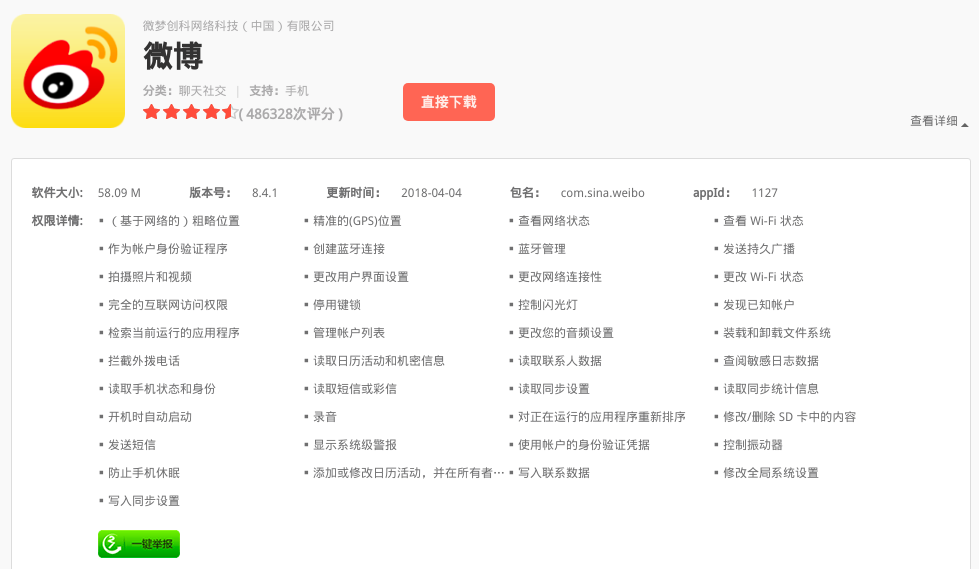Viewport: 979px width, 569px height.
Task: Click permission 创建蓝牙连接
Action: [x=349, y=249]
